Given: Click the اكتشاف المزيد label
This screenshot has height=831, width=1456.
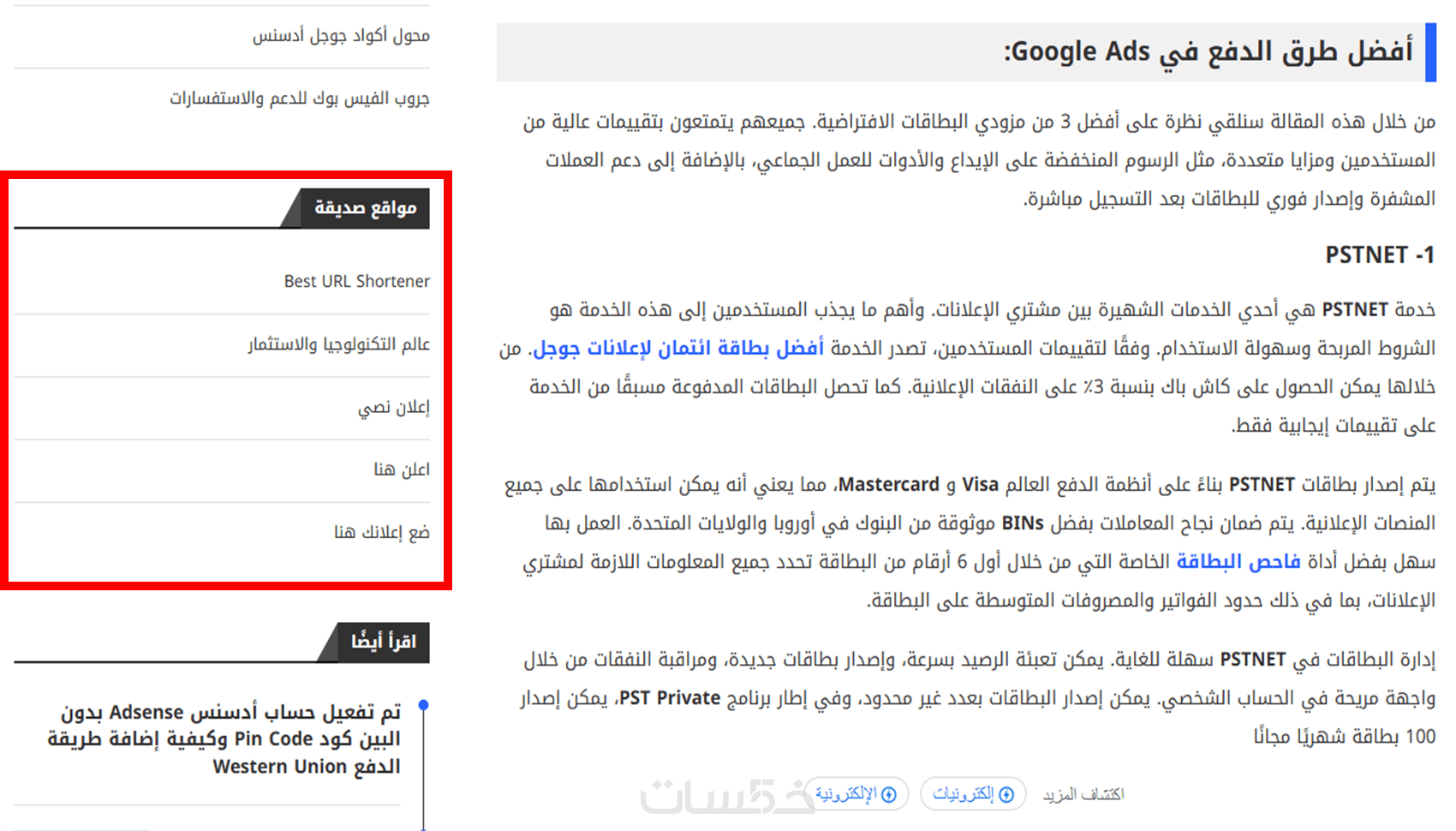Looking at the screenshot, I should pyautogui.click(x=1083, y=795).
